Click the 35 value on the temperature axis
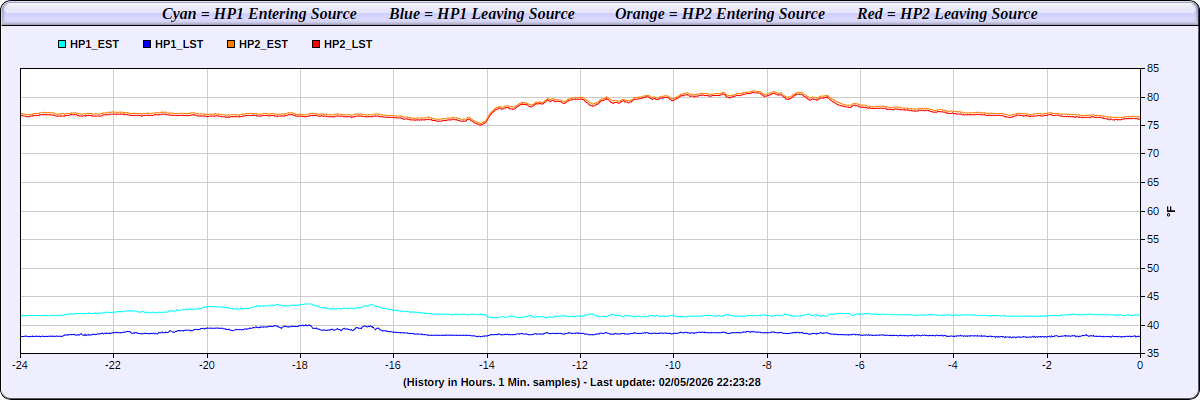 1152,354
